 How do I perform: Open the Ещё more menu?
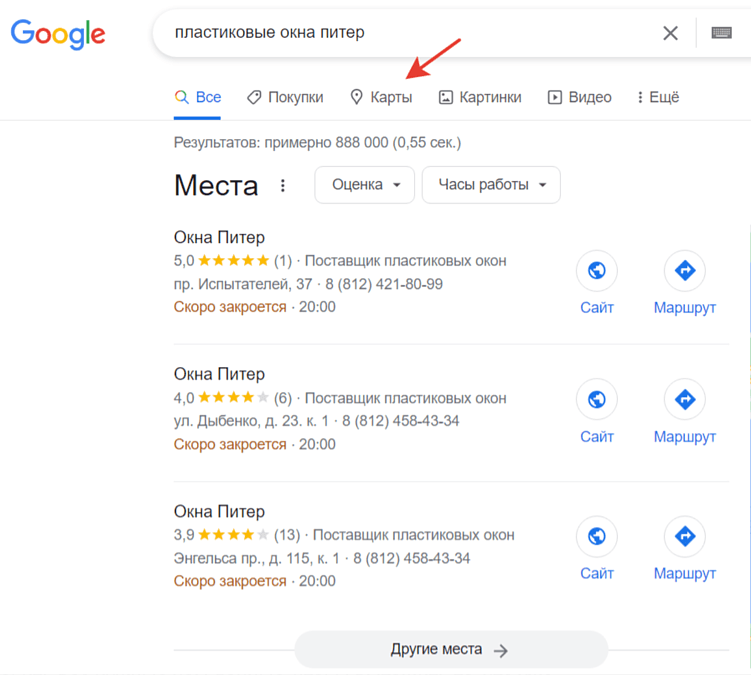(x=657, y=97)
